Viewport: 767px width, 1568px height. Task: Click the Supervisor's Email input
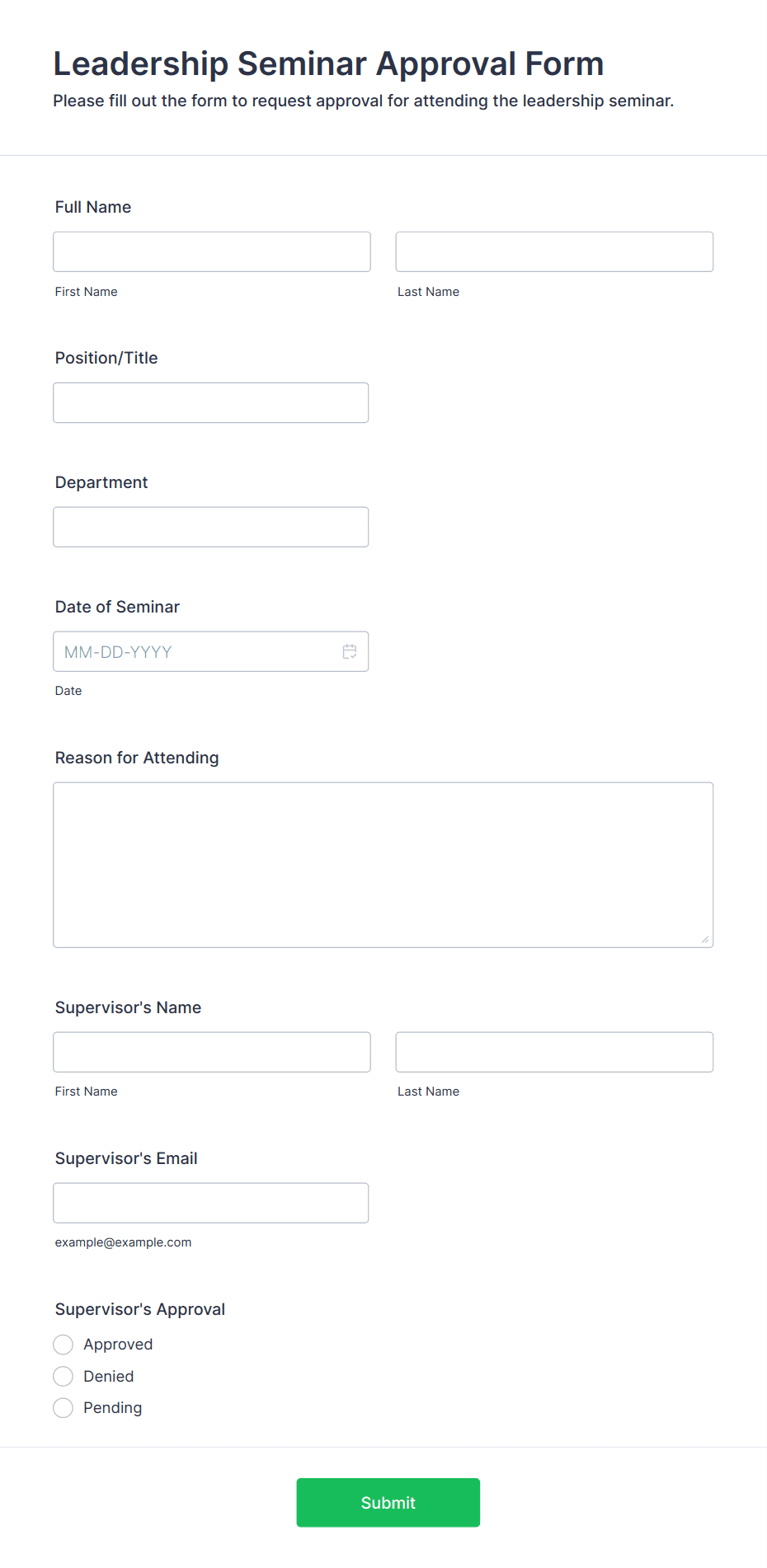(x=211, y=1203)
